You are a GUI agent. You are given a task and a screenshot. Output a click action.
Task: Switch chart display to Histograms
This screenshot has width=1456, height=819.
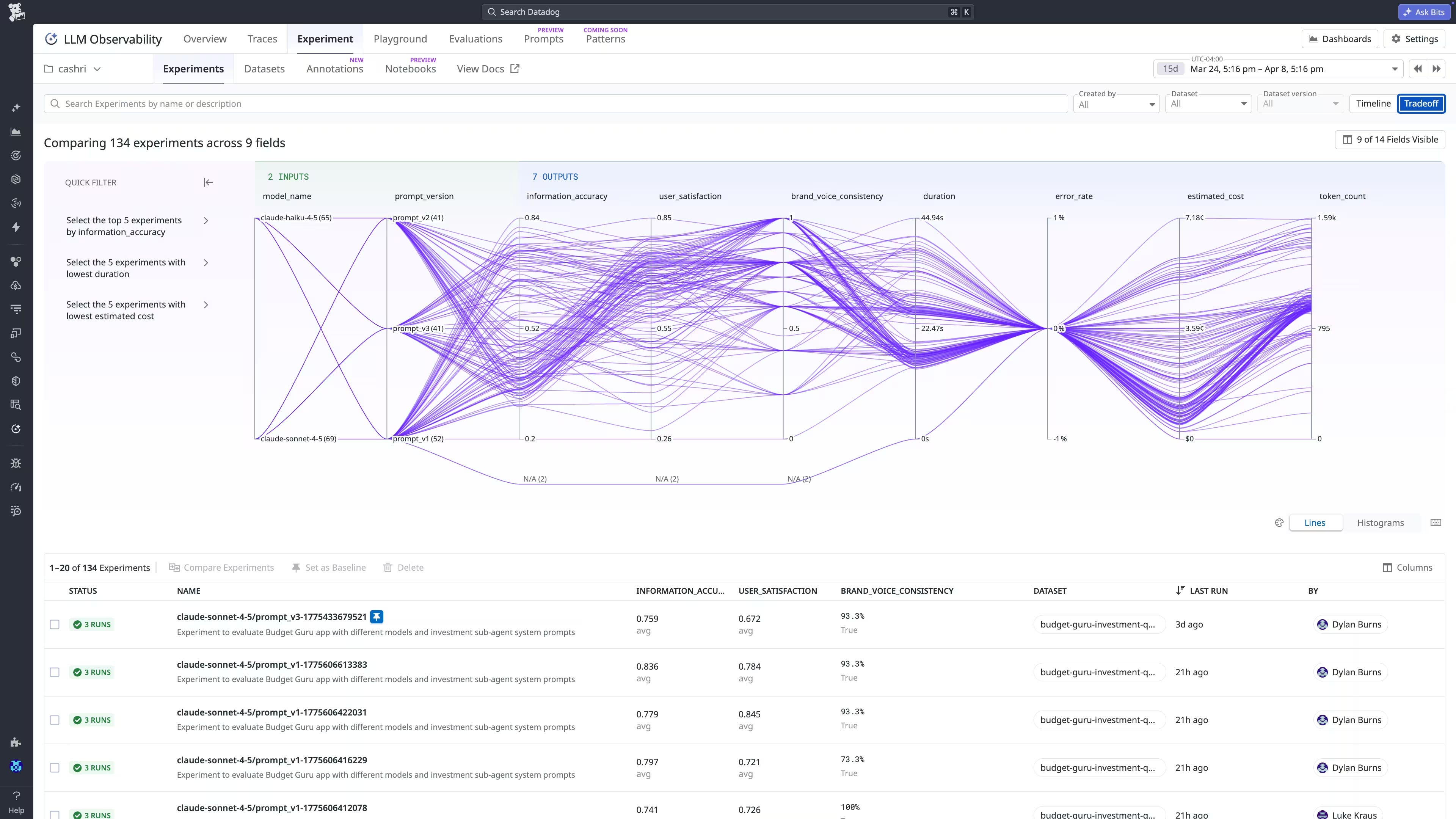1380,523
